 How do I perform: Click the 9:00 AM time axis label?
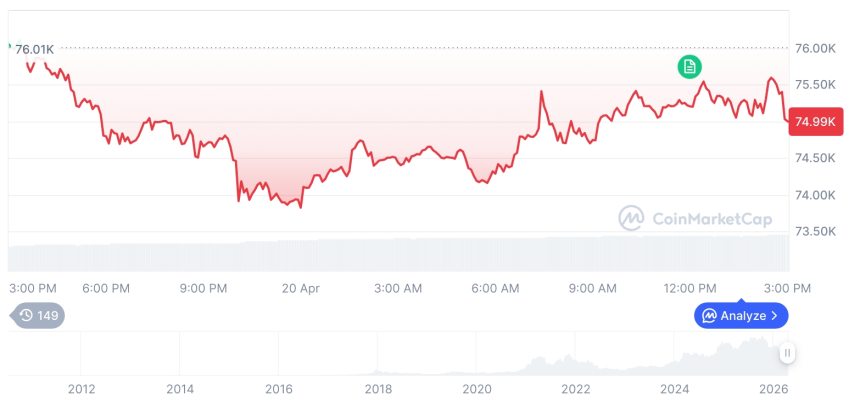[593, 288]
